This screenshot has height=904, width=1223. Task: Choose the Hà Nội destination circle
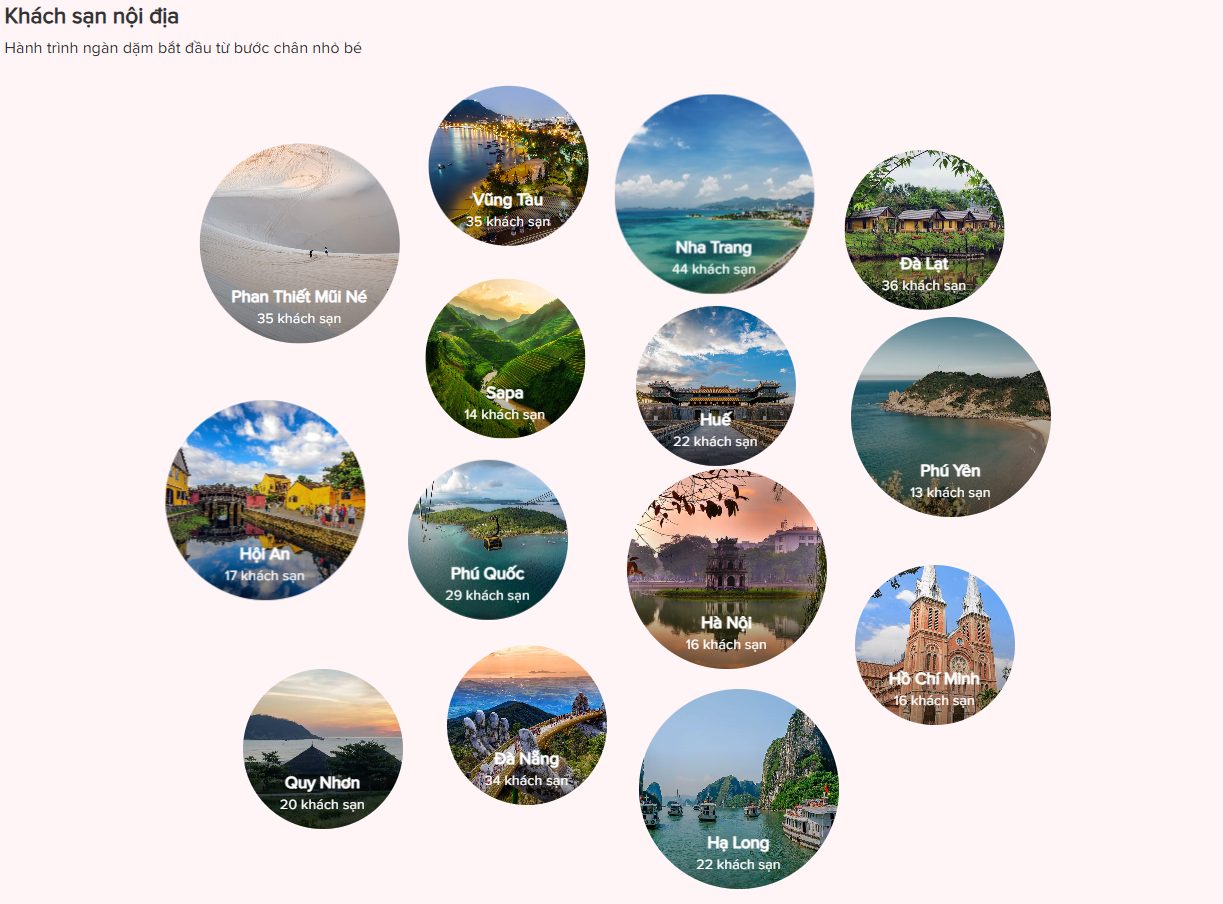click(x=727, y=569)
